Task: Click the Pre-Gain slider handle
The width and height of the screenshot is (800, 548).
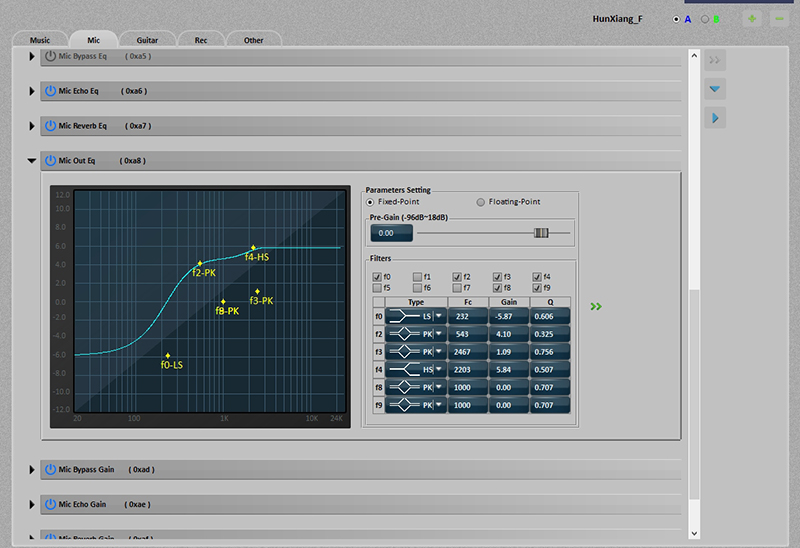Action: 541,233
